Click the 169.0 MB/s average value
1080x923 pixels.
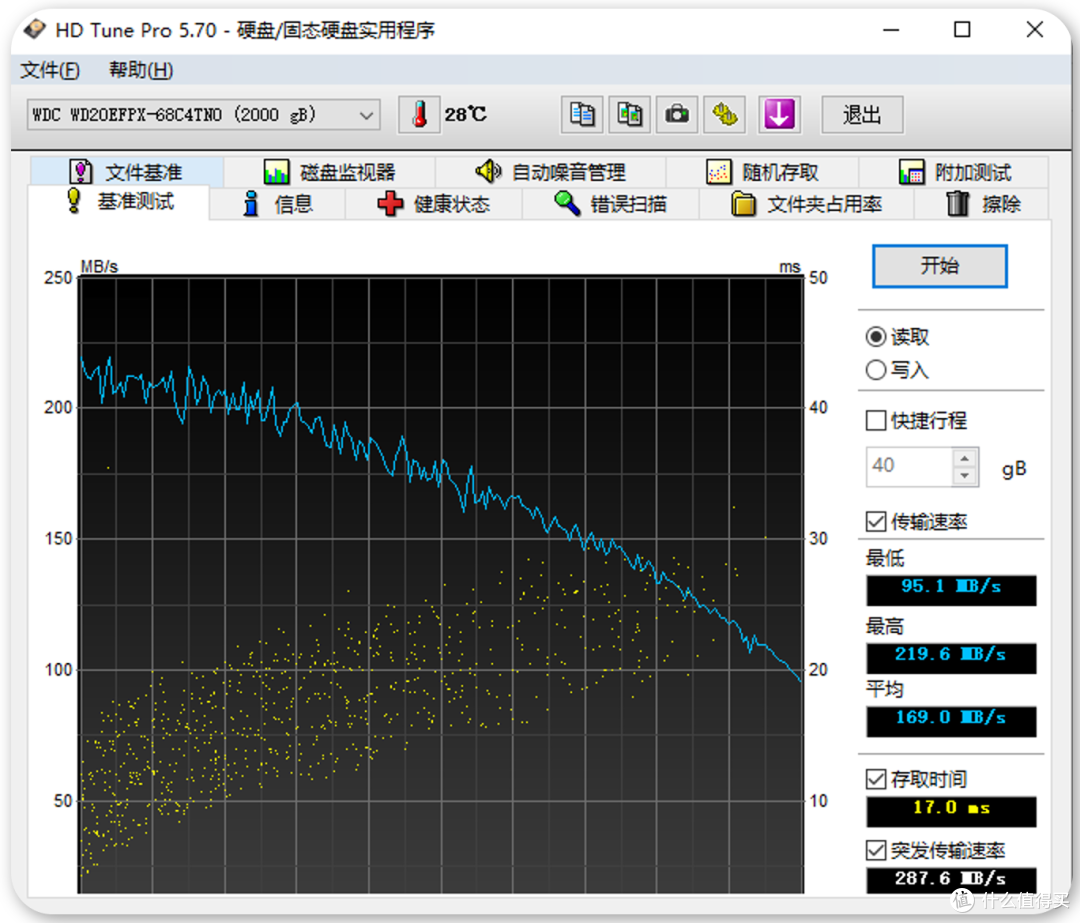951,721
